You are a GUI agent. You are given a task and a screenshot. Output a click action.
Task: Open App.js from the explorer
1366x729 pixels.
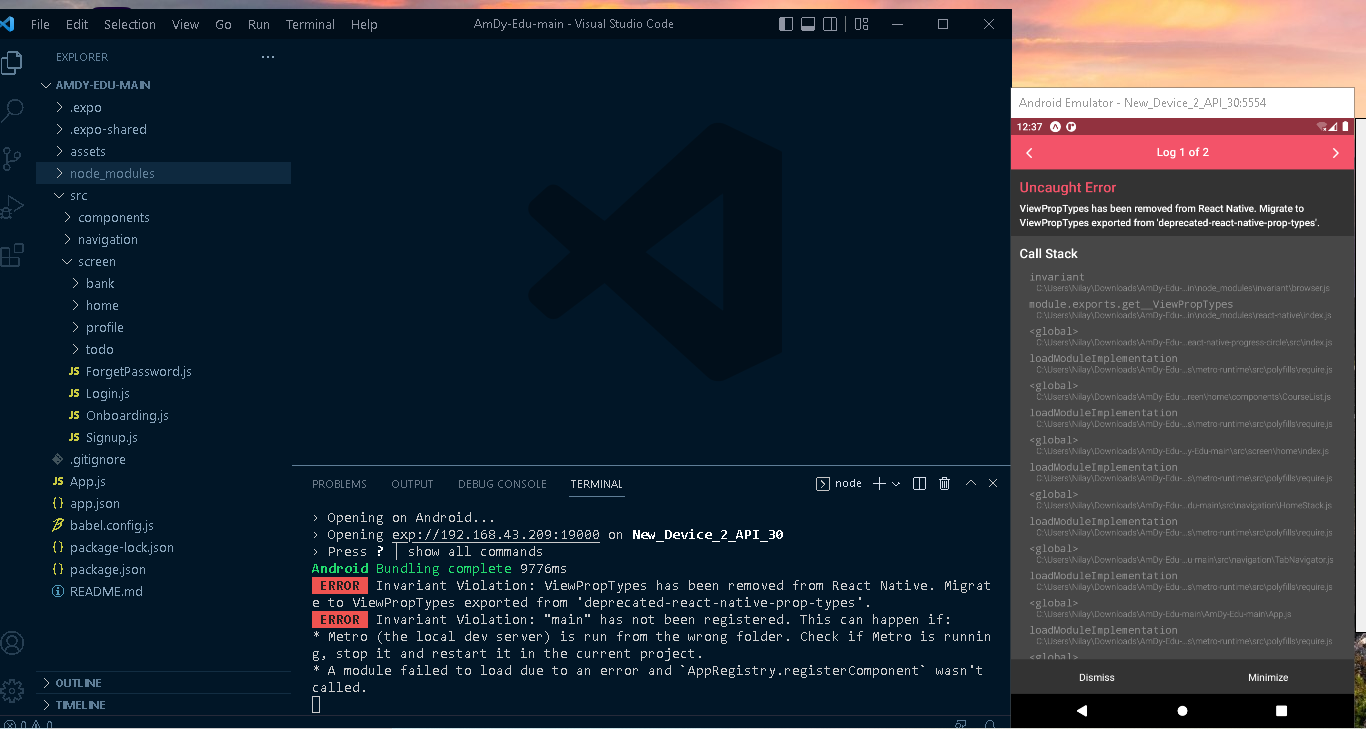pos(163,481)
